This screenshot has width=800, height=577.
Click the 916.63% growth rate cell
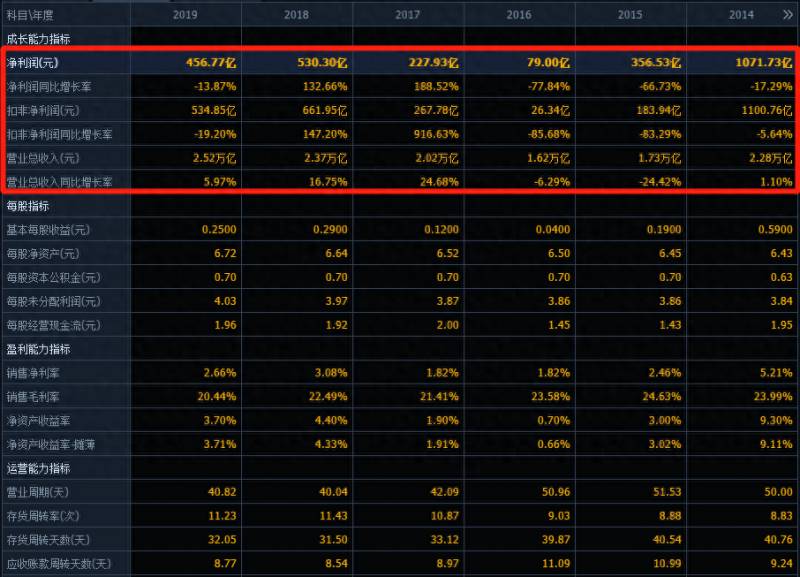coord(436,135)
